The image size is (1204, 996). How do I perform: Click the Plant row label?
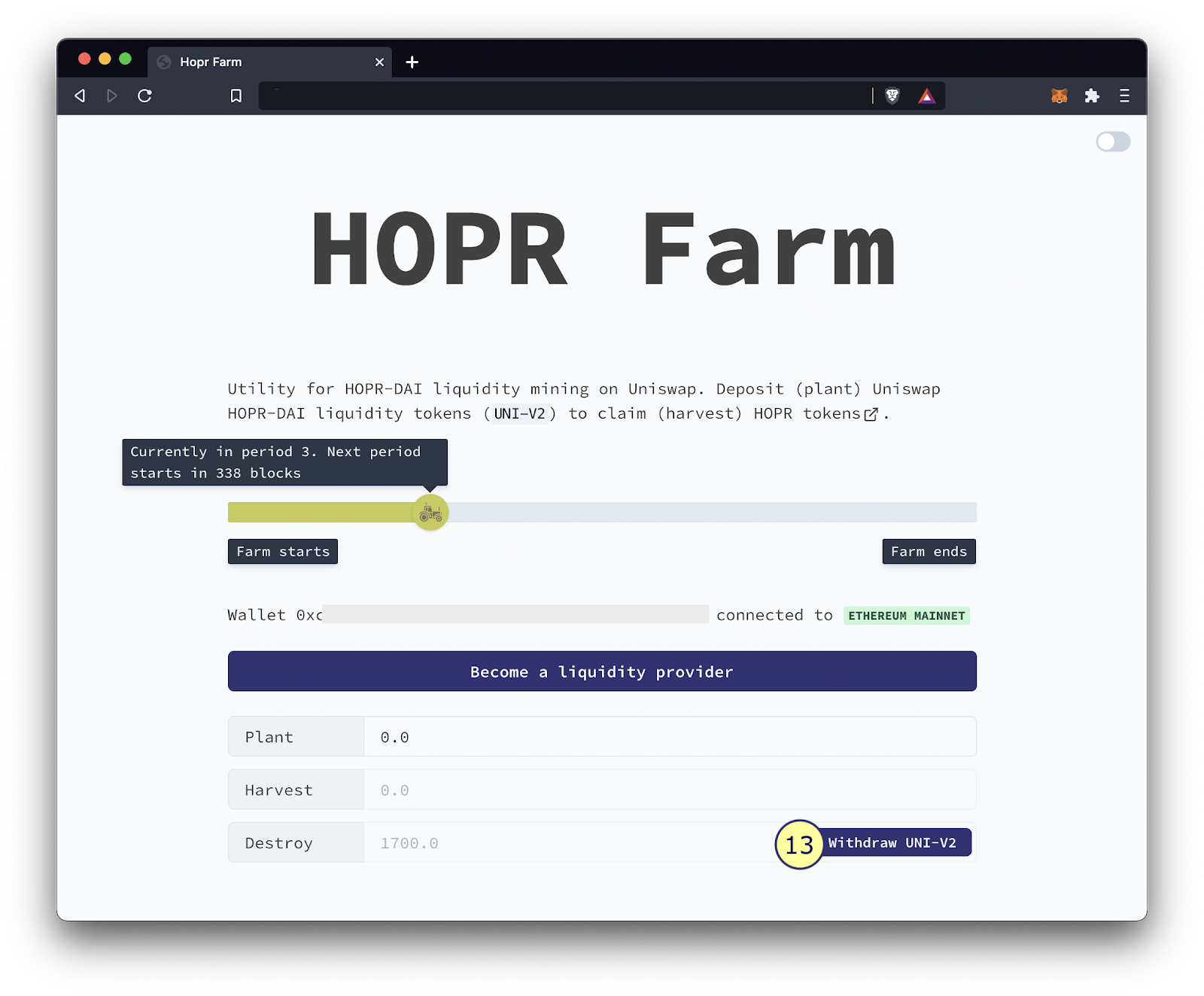point(296,736)
